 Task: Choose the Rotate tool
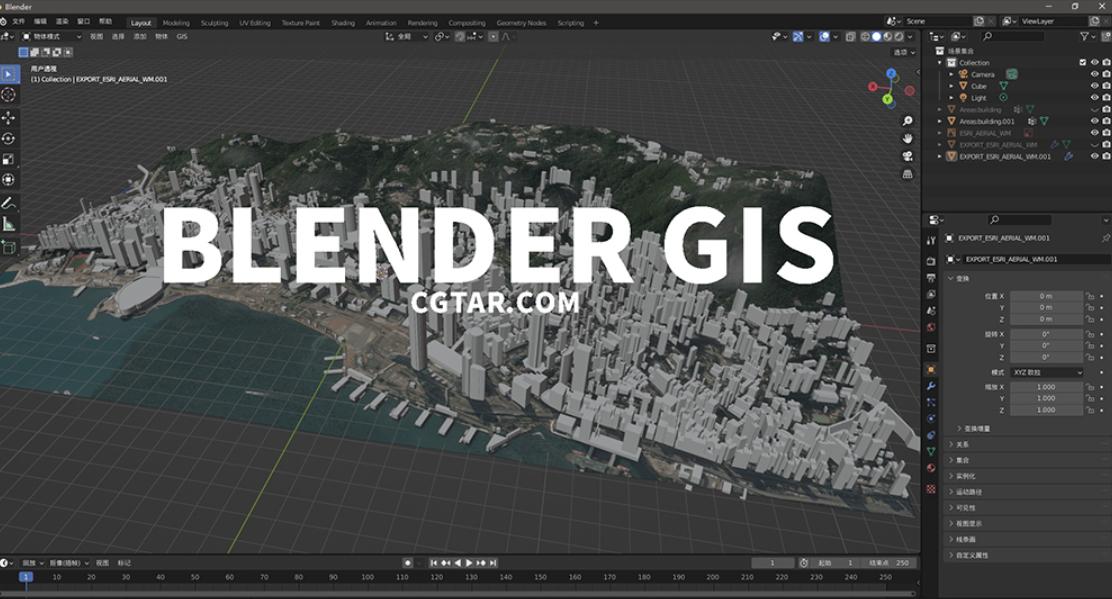click(x=9, y=138)
